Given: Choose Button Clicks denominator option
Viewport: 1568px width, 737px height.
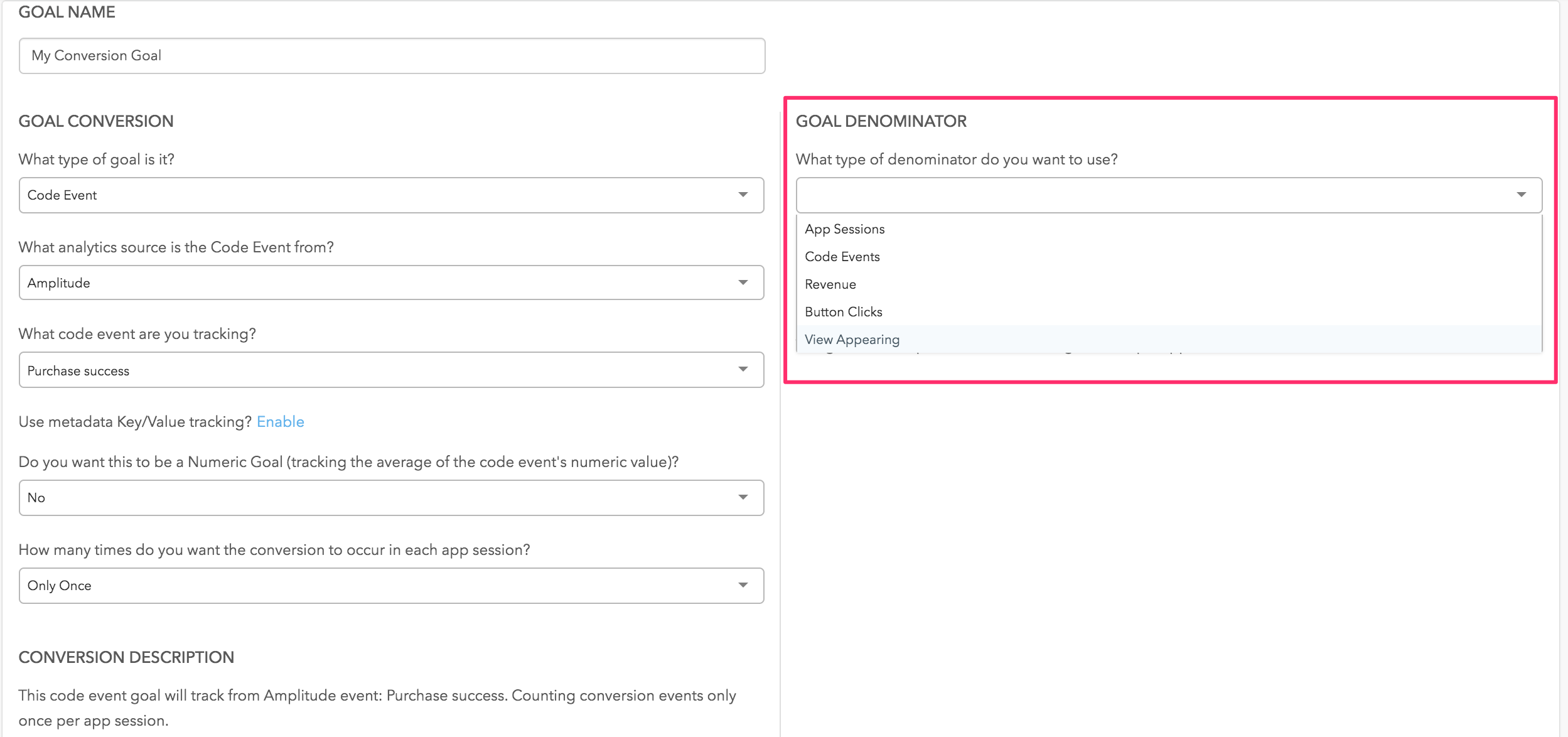Looking at the screenshot, I should pyautogui.click(x=844, y=312).
